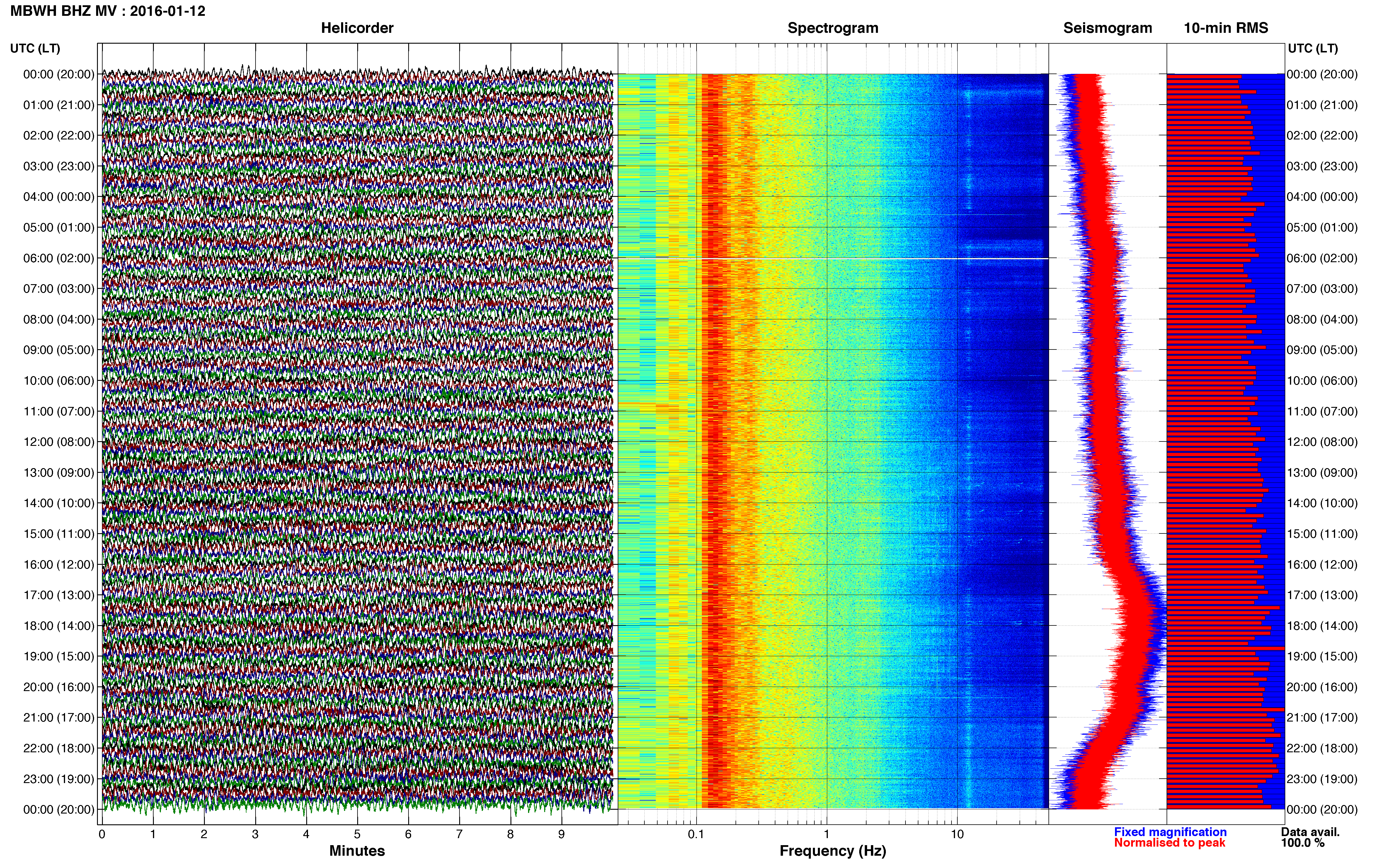Click the left '03:00 (23:00)' time label
The image size is (1389, 868).
pyautogui.click(x=59, y=166)
